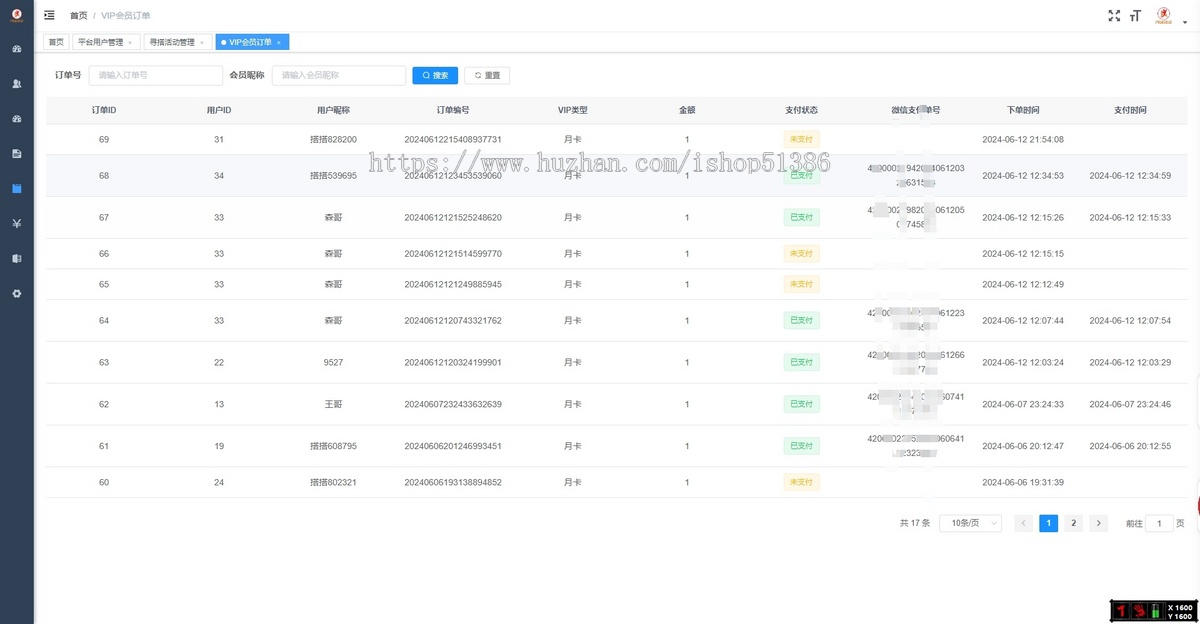Click nickname 搭搭608795 in the table

[x=333, y=446]
